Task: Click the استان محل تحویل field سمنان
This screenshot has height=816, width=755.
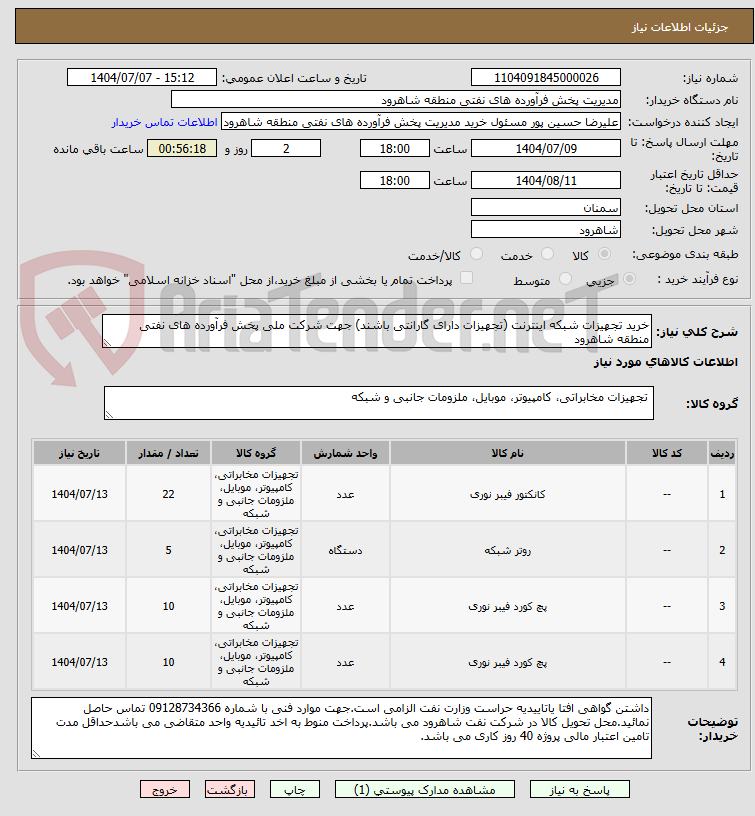Action: (x=546, y=208)
